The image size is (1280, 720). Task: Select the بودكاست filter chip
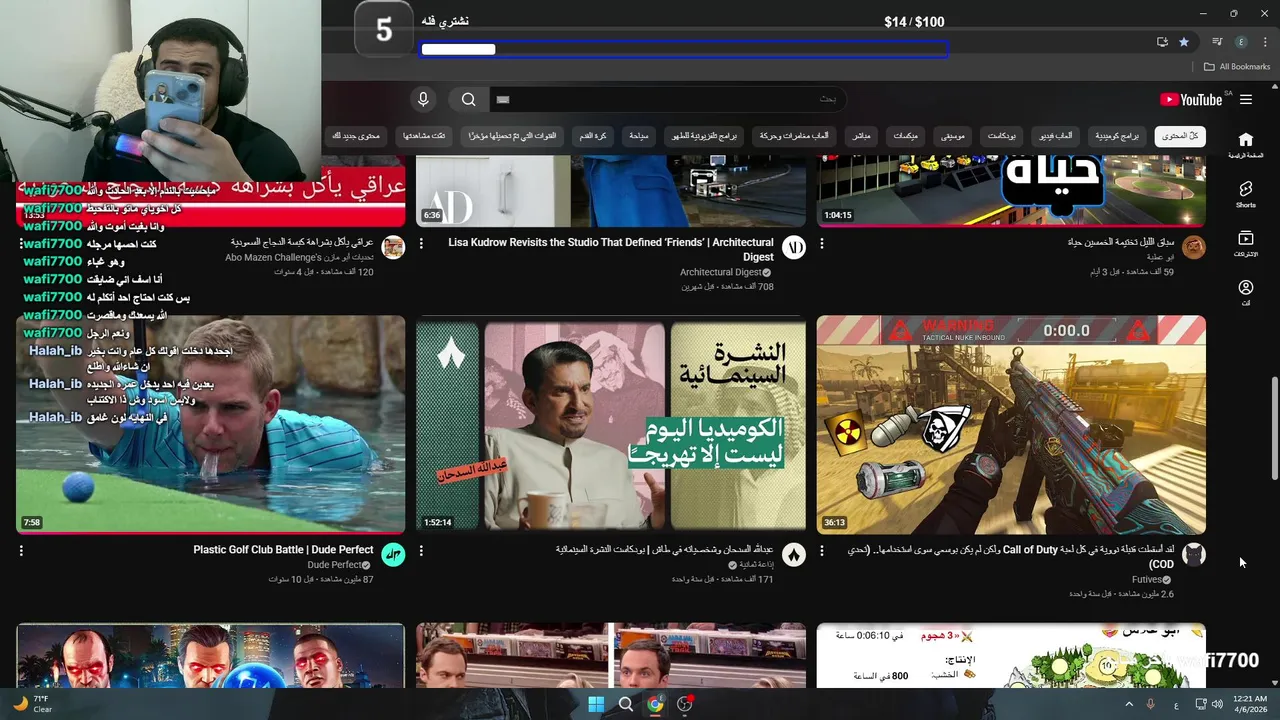(1002, 136)
